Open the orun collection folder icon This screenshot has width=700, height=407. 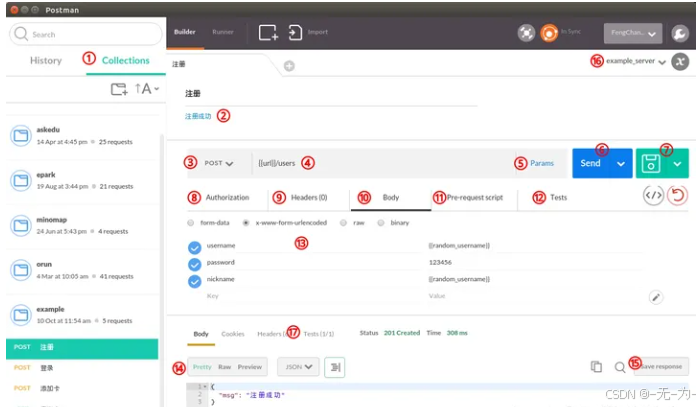click(21, 270)
